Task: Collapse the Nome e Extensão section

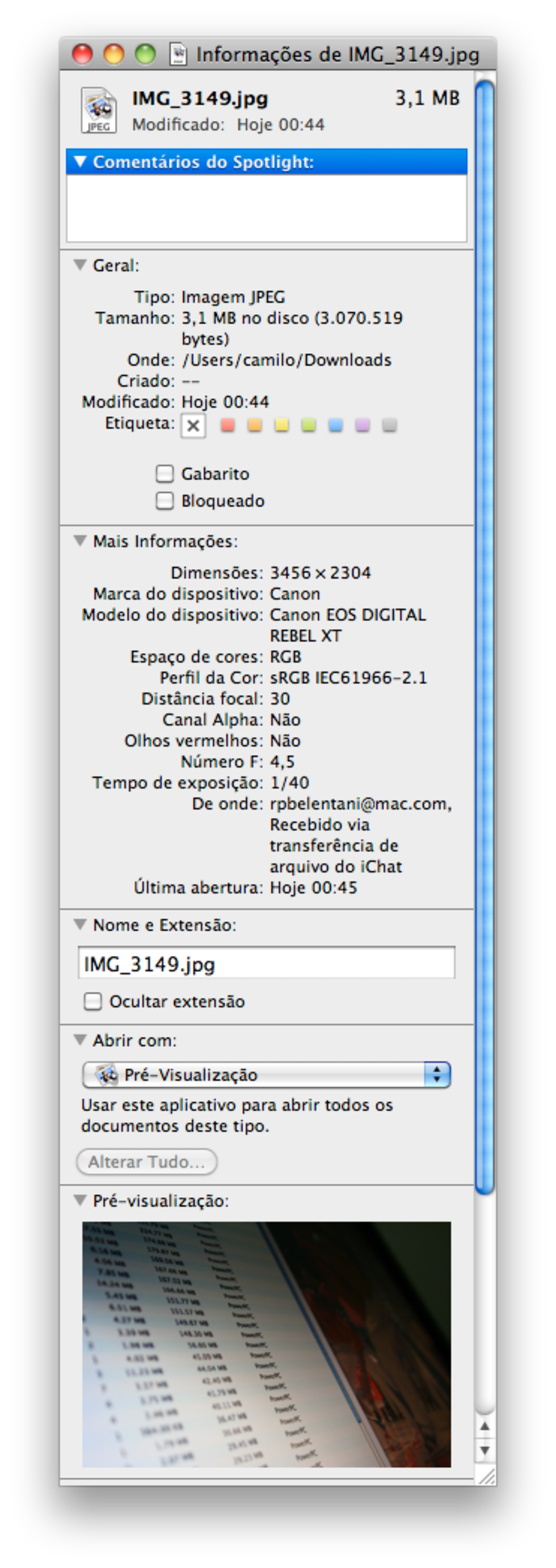Action: coord(79,924)
